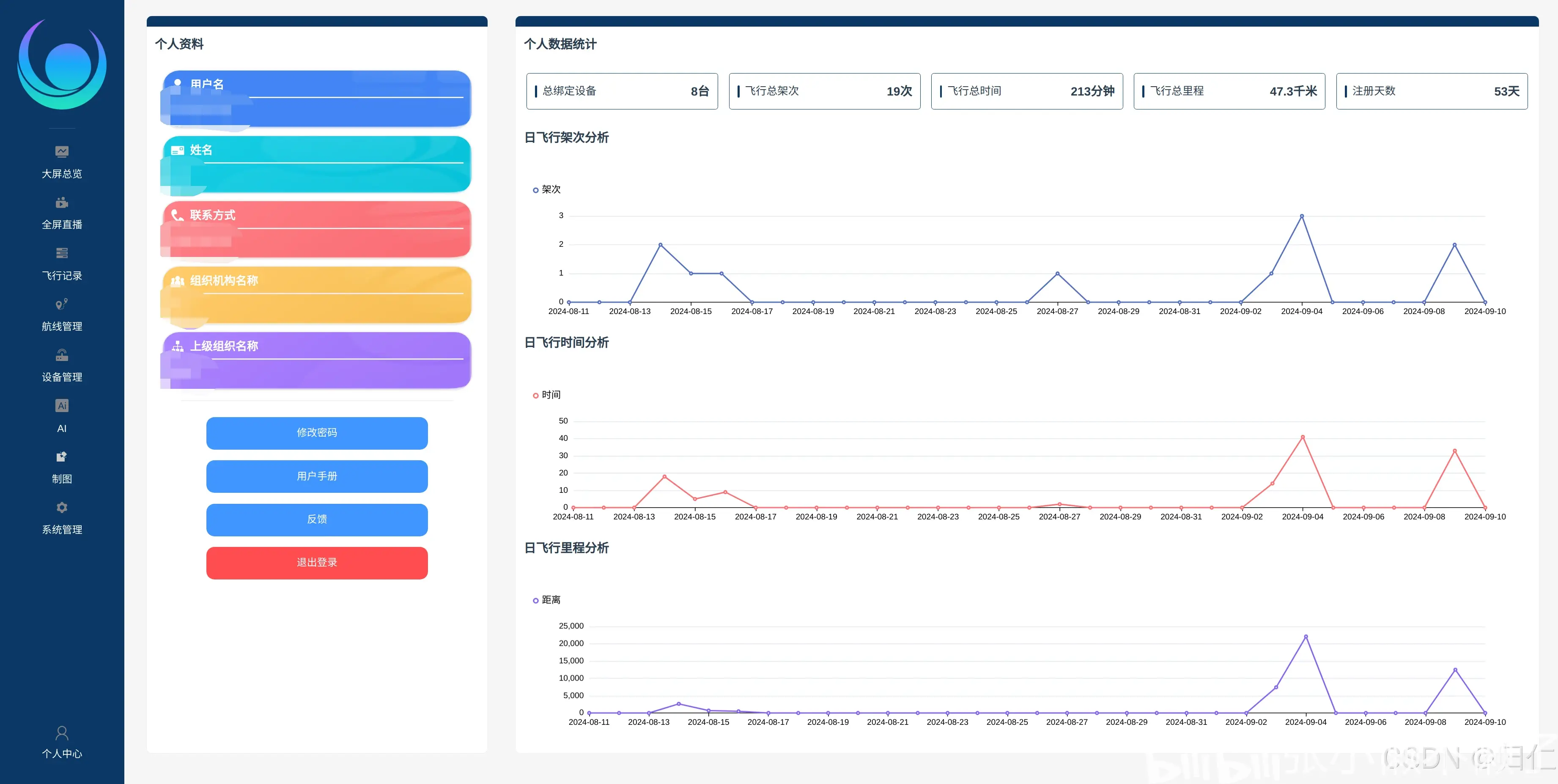Click the 距离 chart peak at 2024-09-04
The image size is (1558, 784).
(1306, 636)
